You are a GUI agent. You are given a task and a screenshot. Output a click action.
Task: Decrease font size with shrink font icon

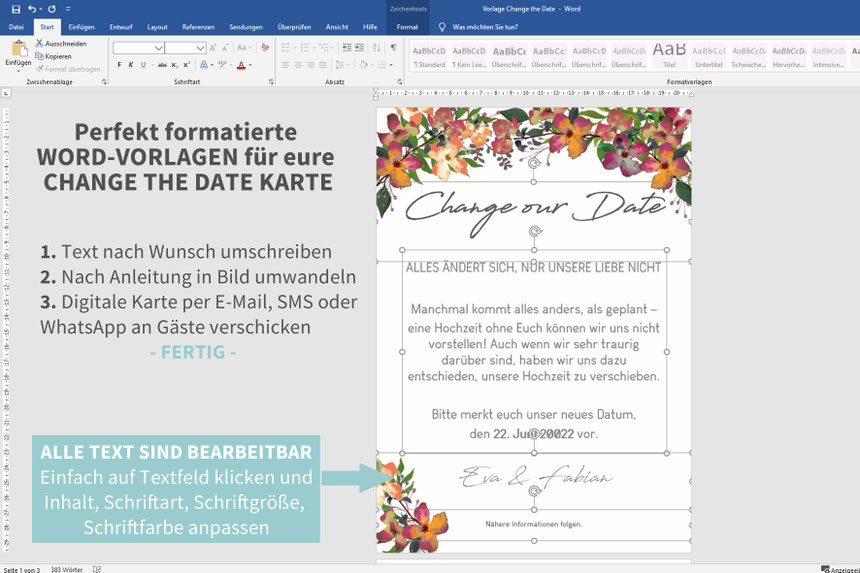[225, 48]
